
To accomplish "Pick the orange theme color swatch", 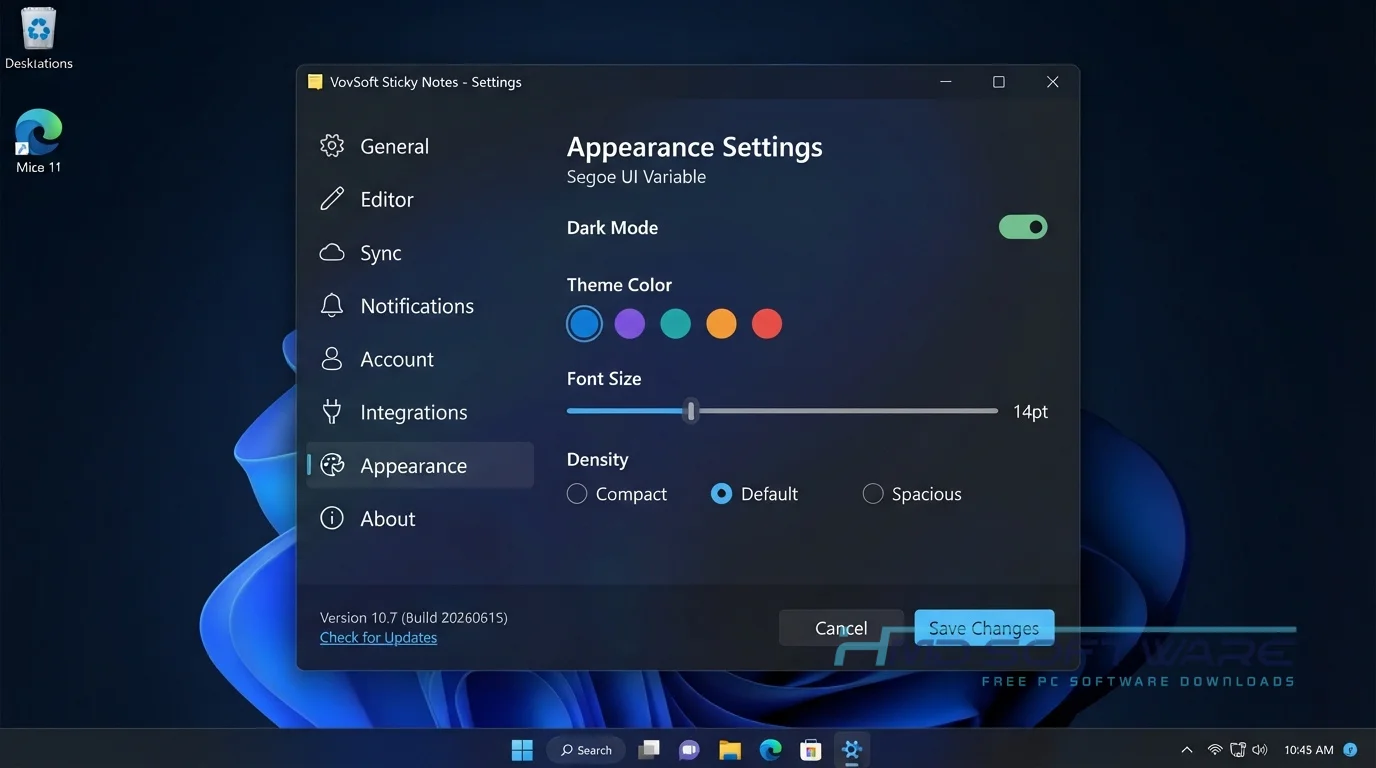I will (721, 323).
